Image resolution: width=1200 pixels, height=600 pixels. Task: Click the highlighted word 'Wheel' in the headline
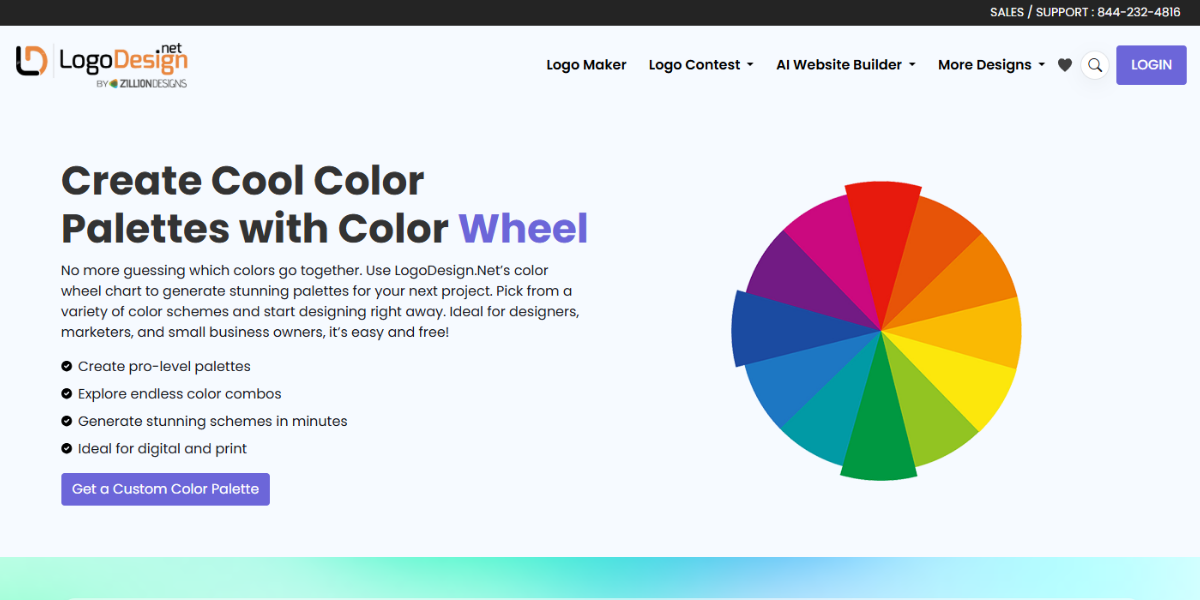coord(523,228)
